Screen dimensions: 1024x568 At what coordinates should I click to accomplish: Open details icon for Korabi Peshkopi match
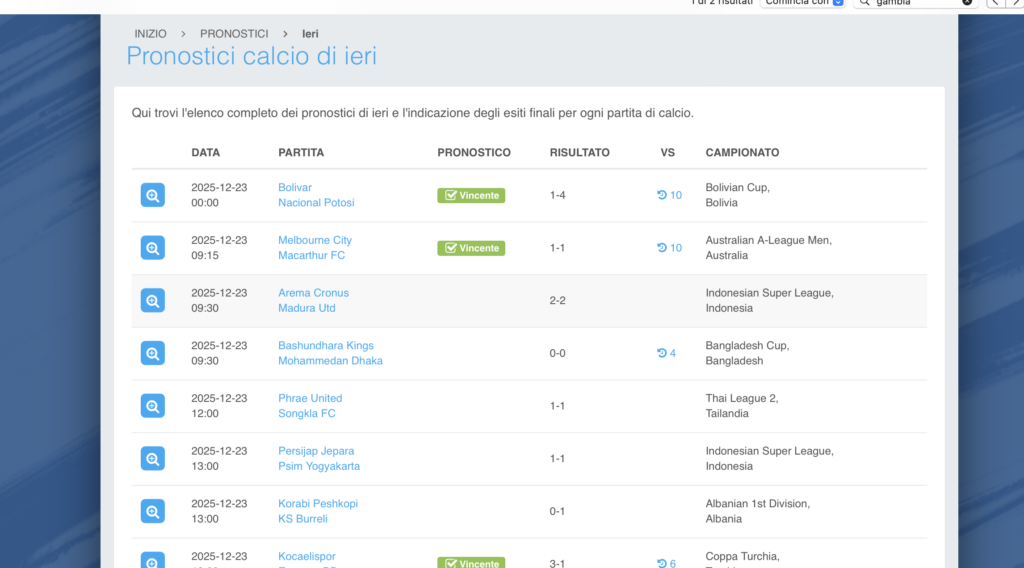pos(152,511)
